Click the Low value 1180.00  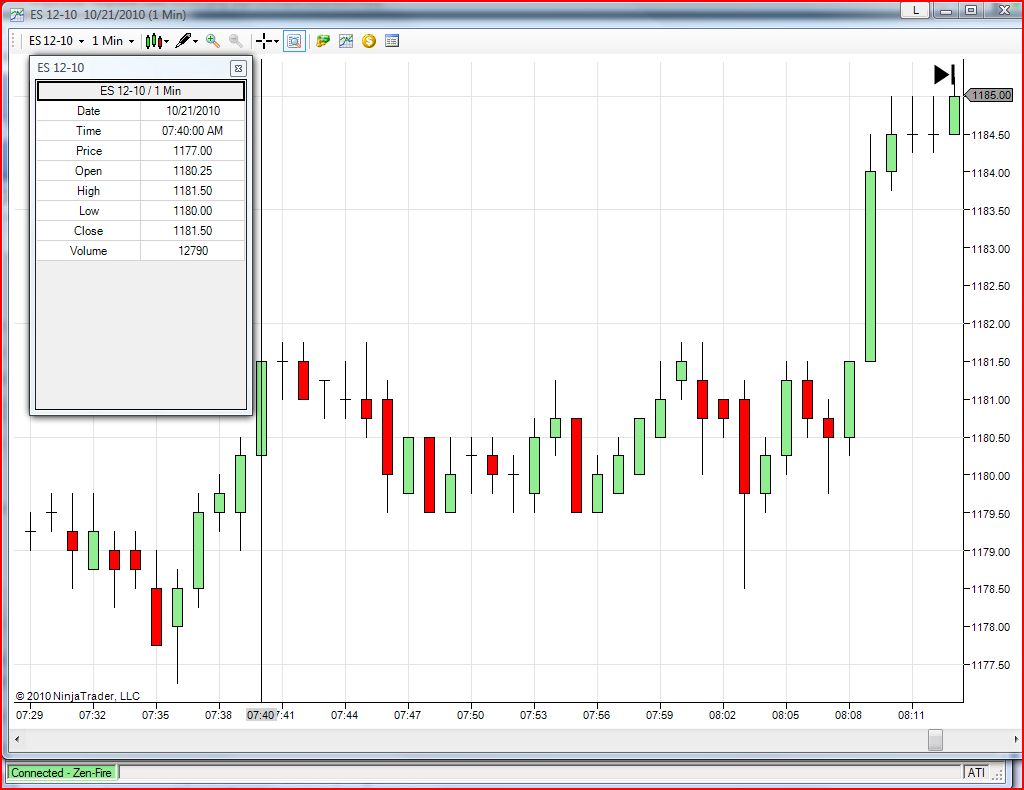pyautogui.click(x=193, y=211)
